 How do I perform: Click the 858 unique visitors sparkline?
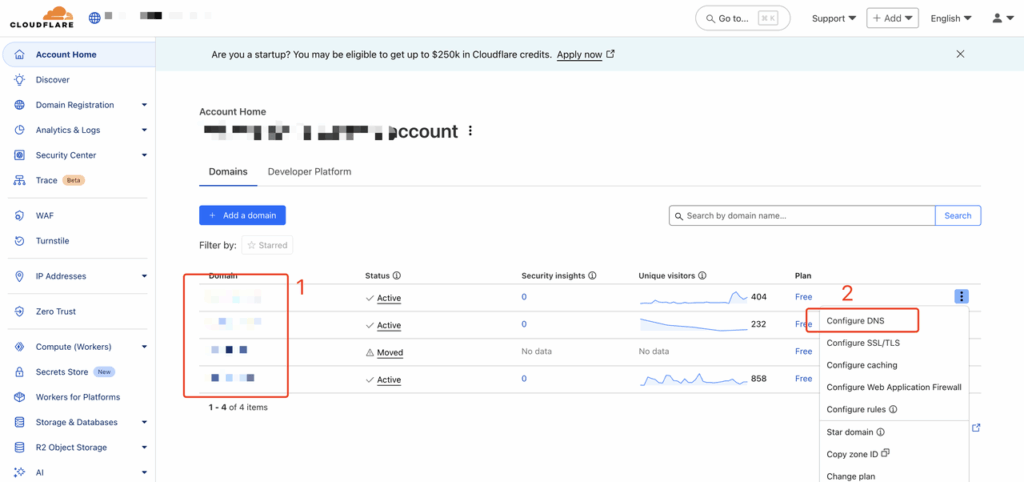tap(694, 379)
